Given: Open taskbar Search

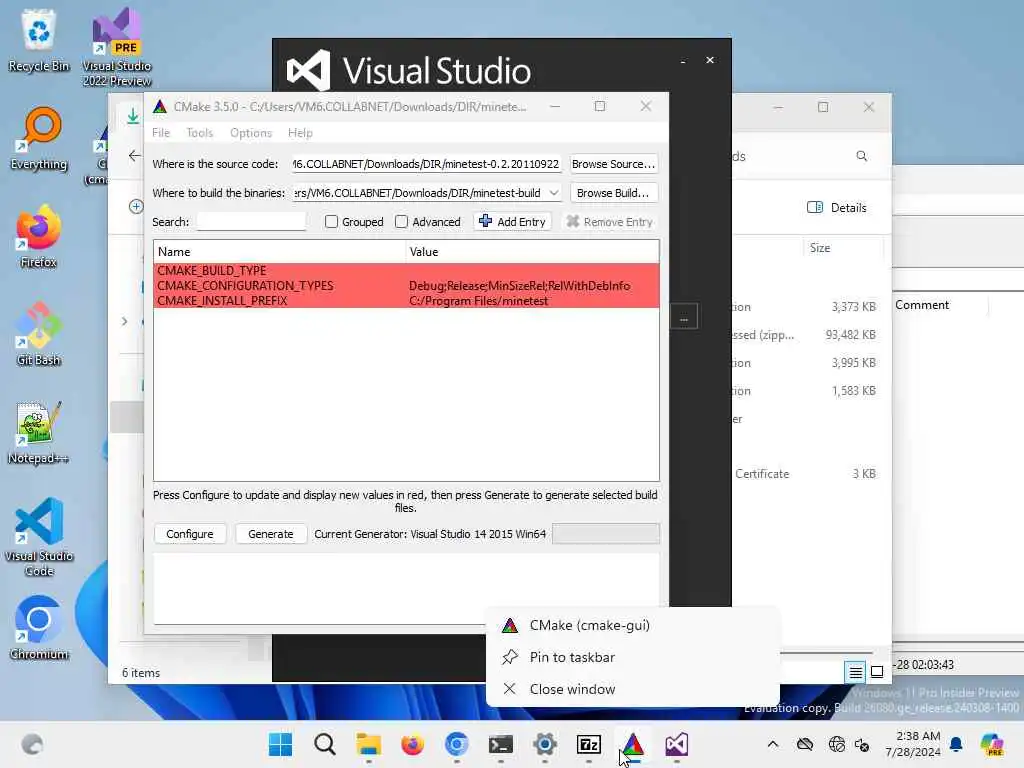Looking at the screenshot, I should click(x=325, y=744).
